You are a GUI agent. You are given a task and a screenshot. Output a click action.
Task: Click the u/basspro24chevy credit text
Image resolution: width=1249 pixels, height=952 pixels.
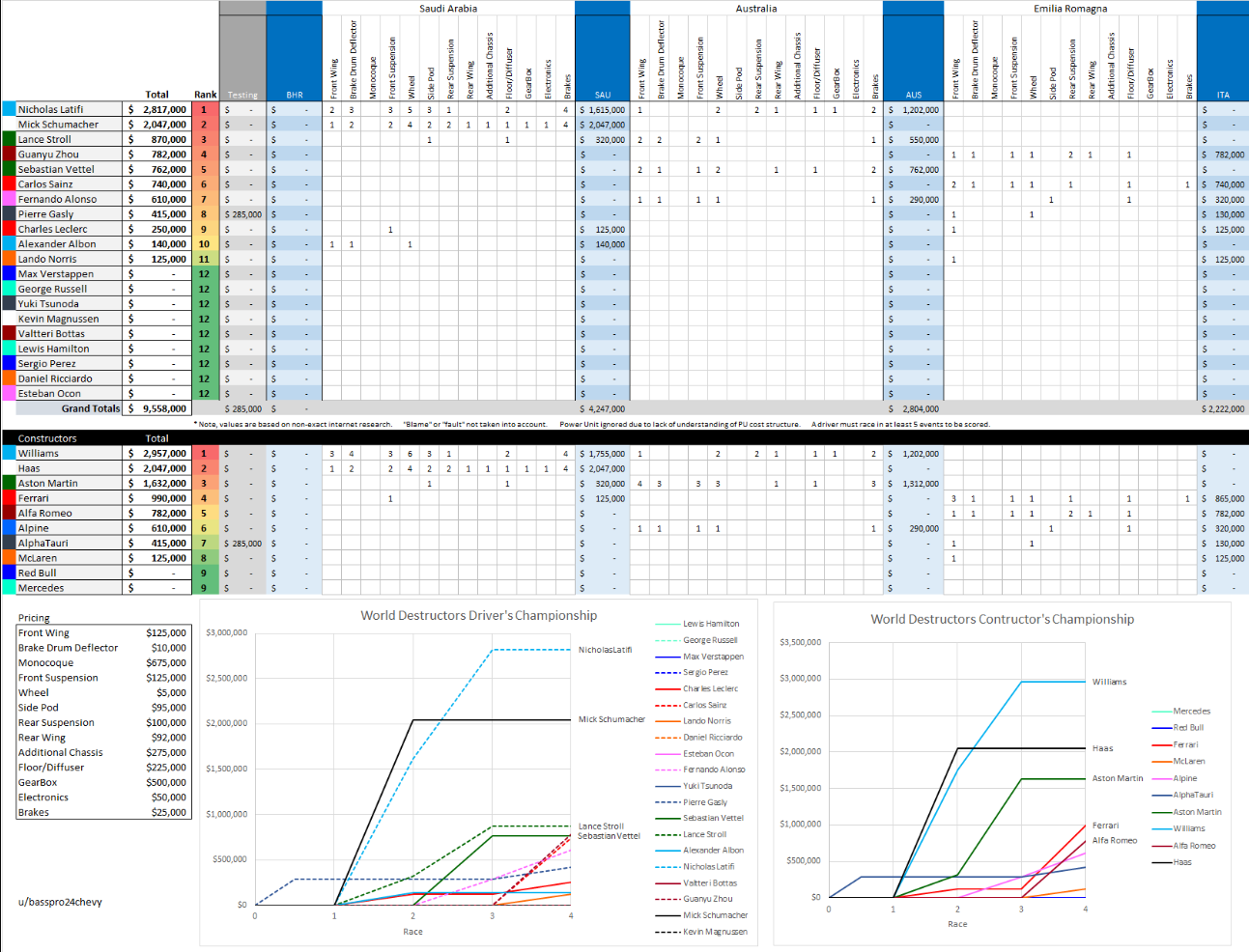[x=60, y=902]
